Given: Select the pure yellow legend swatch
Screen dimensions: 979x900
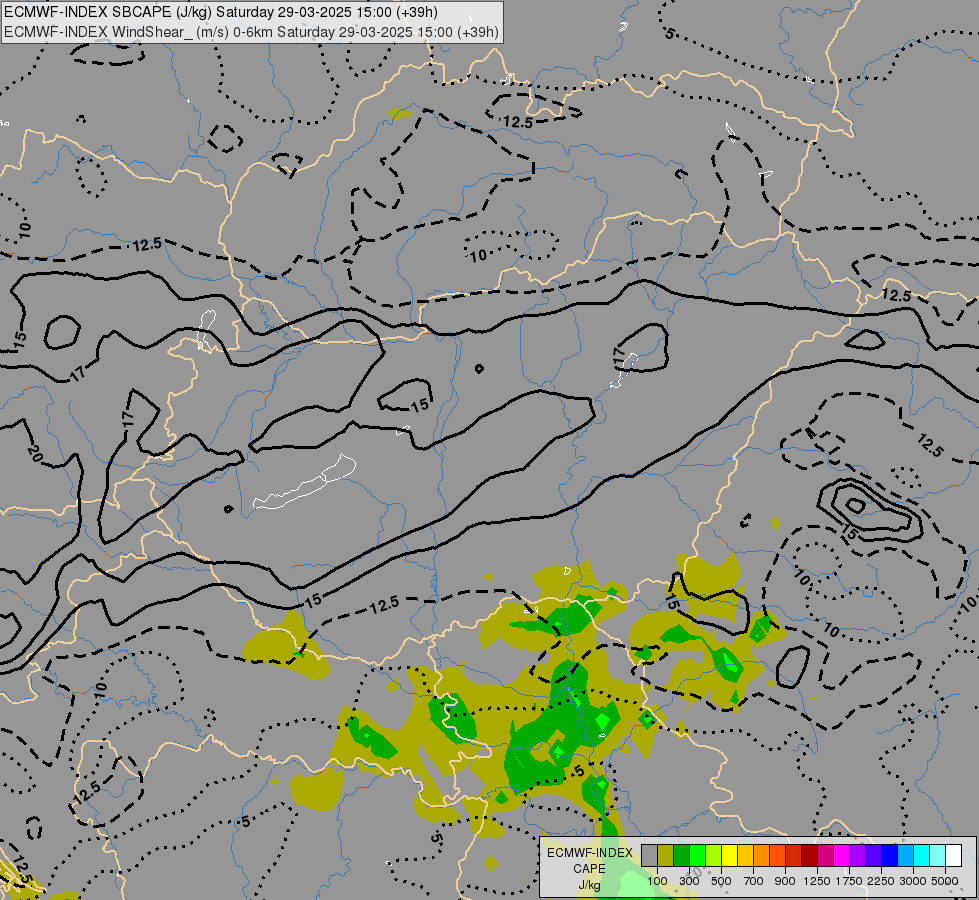Looking at the screenshot, I should point(730,855).
